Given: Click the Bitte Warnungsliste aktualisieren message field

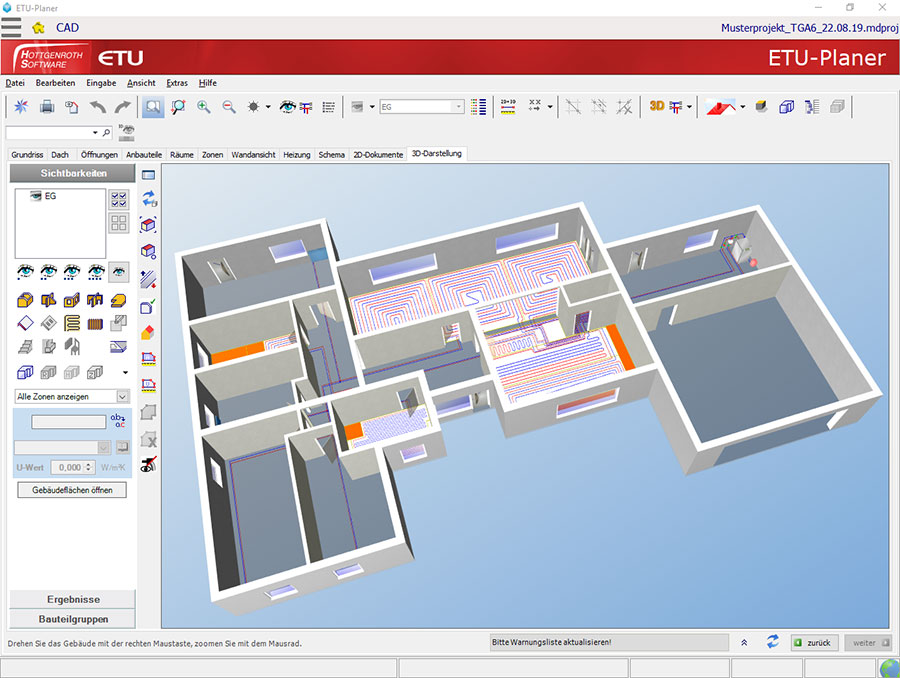Looking at the screenshot, I should [x=609, y=642].
